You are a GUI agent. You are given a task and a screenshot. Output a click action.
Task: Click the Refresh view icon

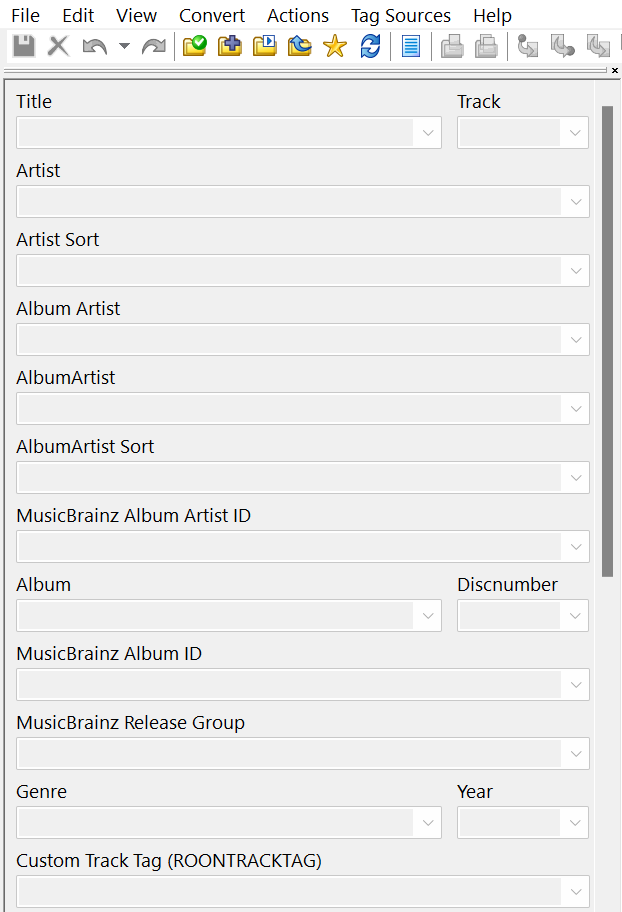click(370, 46)
